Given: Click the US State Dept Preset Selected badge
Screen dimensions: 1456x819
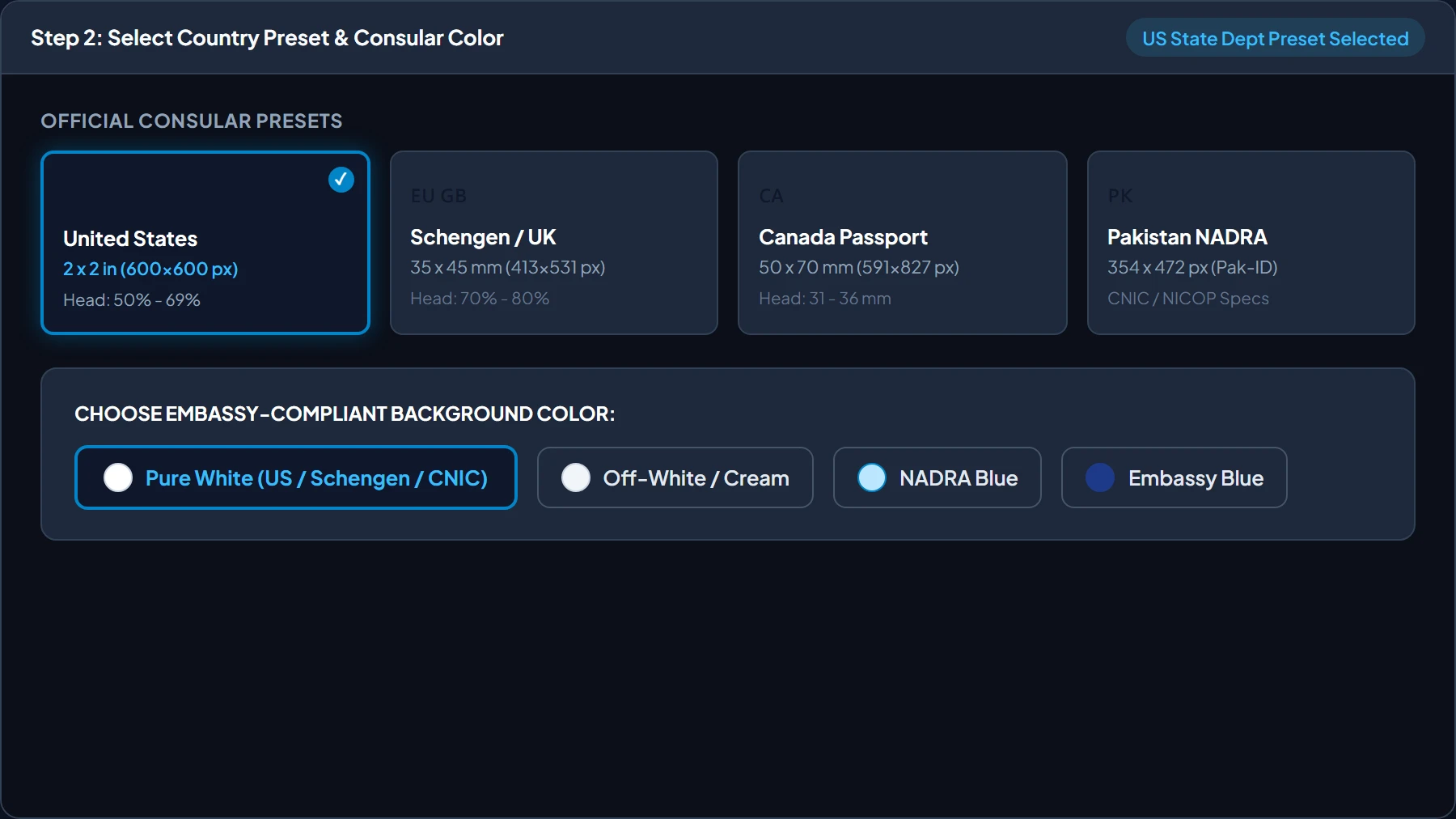Looking at the screenshot, I should [1276, 38].
